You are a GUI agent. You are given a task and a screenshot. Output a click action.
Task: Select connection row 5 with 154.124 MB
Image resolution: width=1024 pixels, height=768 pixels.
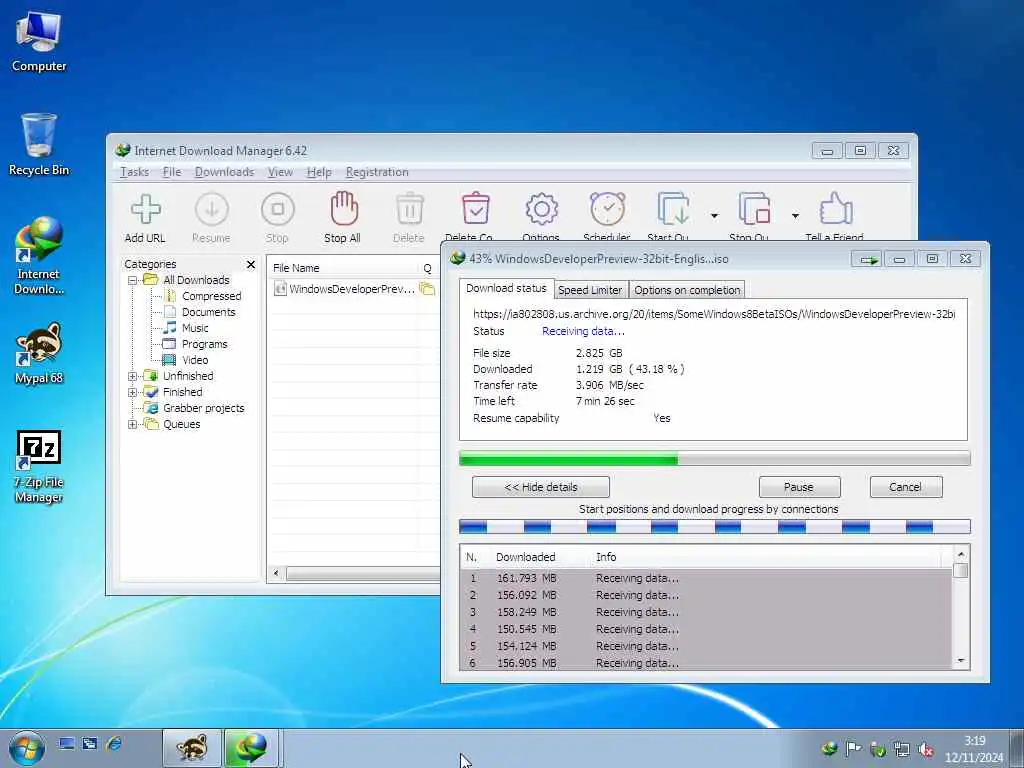706,647
